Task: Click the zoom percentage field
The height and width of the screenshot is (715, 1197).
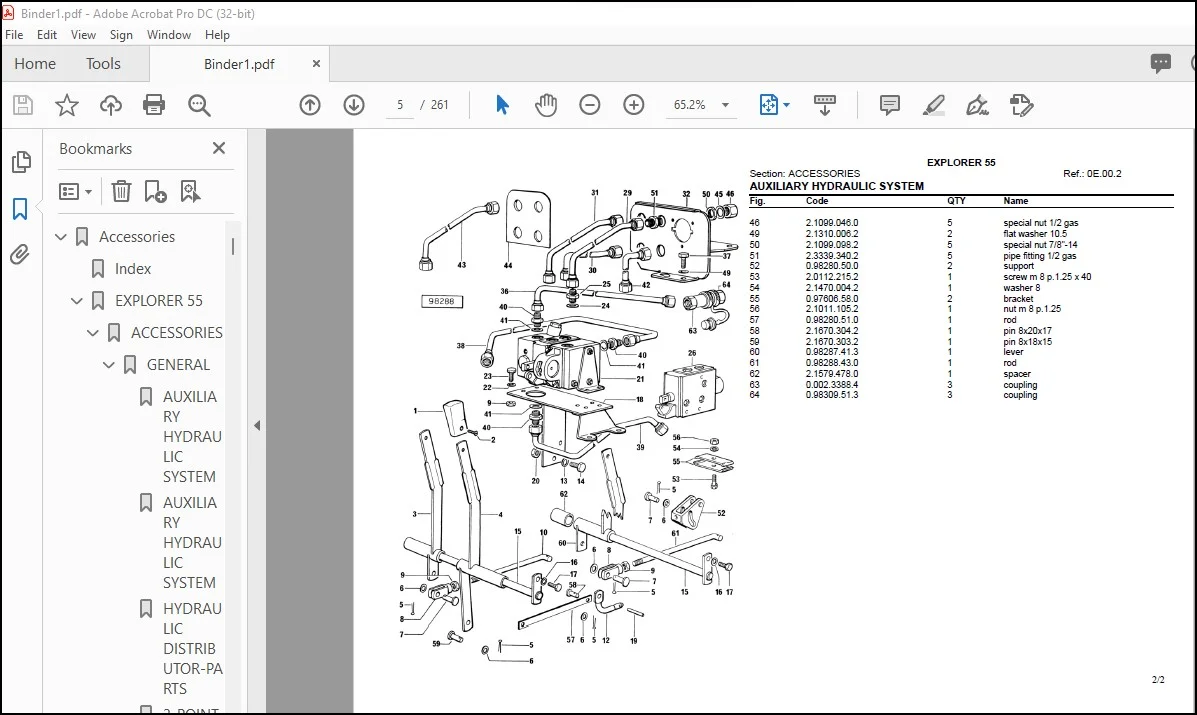Action: pos(689,105)
